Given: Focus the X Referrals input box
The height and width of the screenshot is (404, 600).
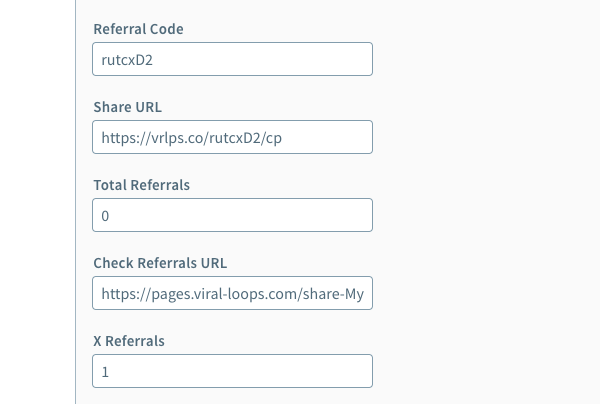Looking at the screenshot, I should click(232, 371).
